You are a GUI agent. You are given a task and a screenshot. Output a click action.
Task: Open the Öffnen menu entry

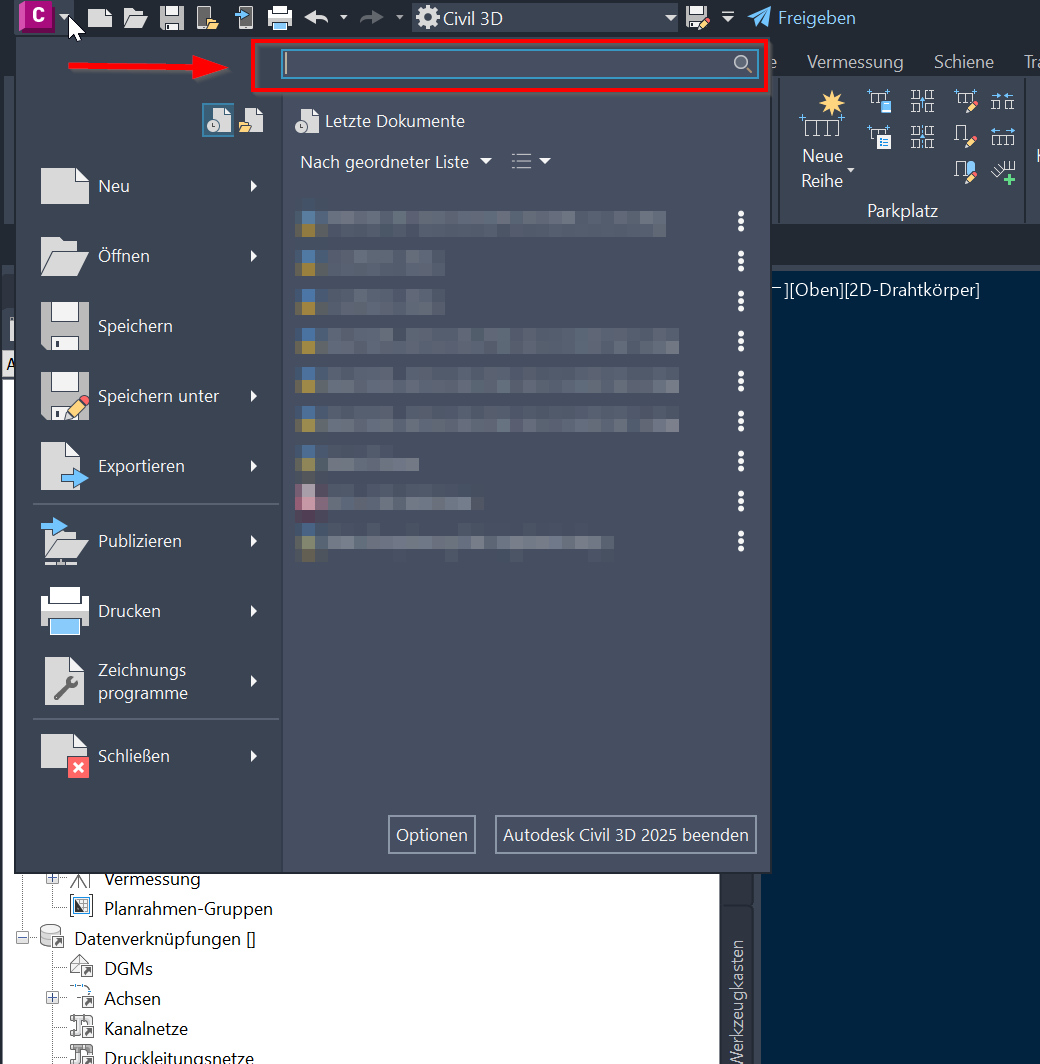pos(150,256)
